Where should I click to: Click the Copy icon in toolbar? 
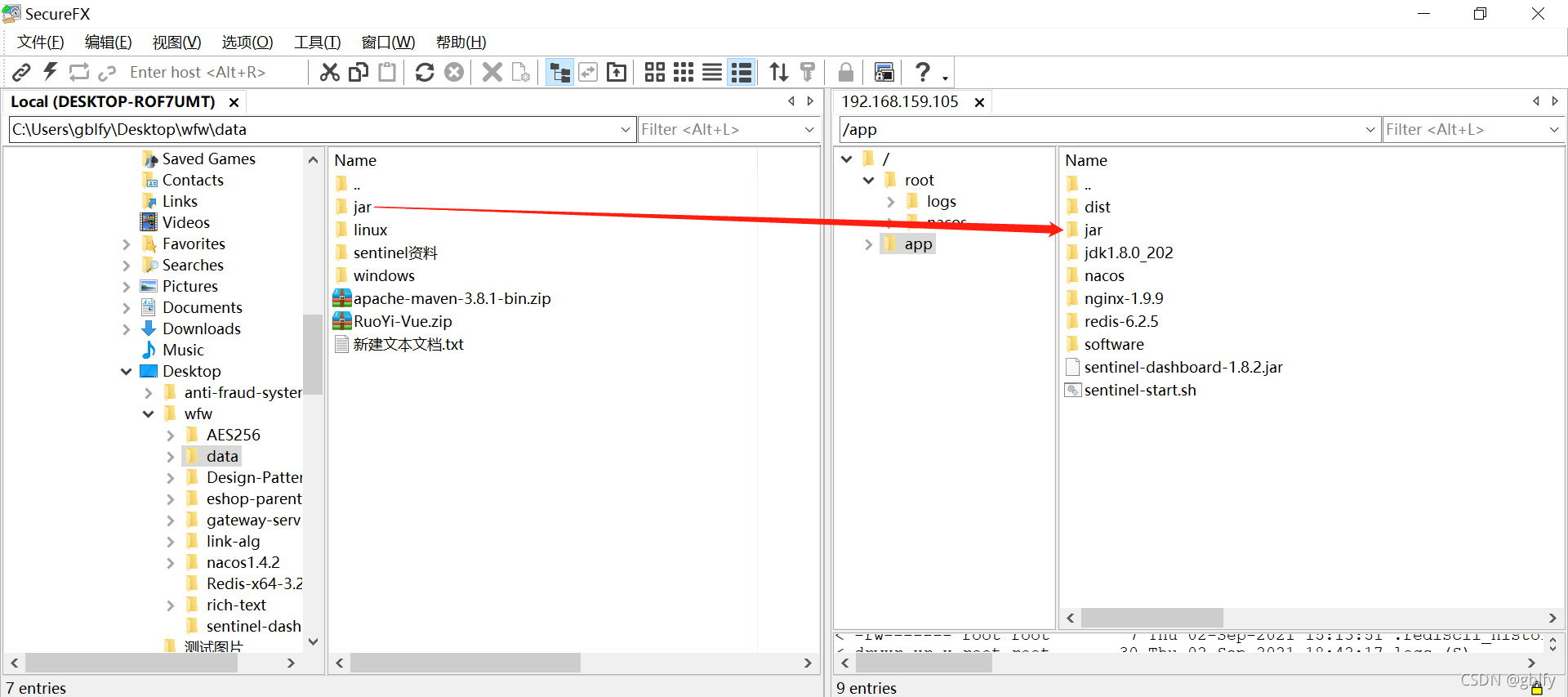tap(359, 72)
